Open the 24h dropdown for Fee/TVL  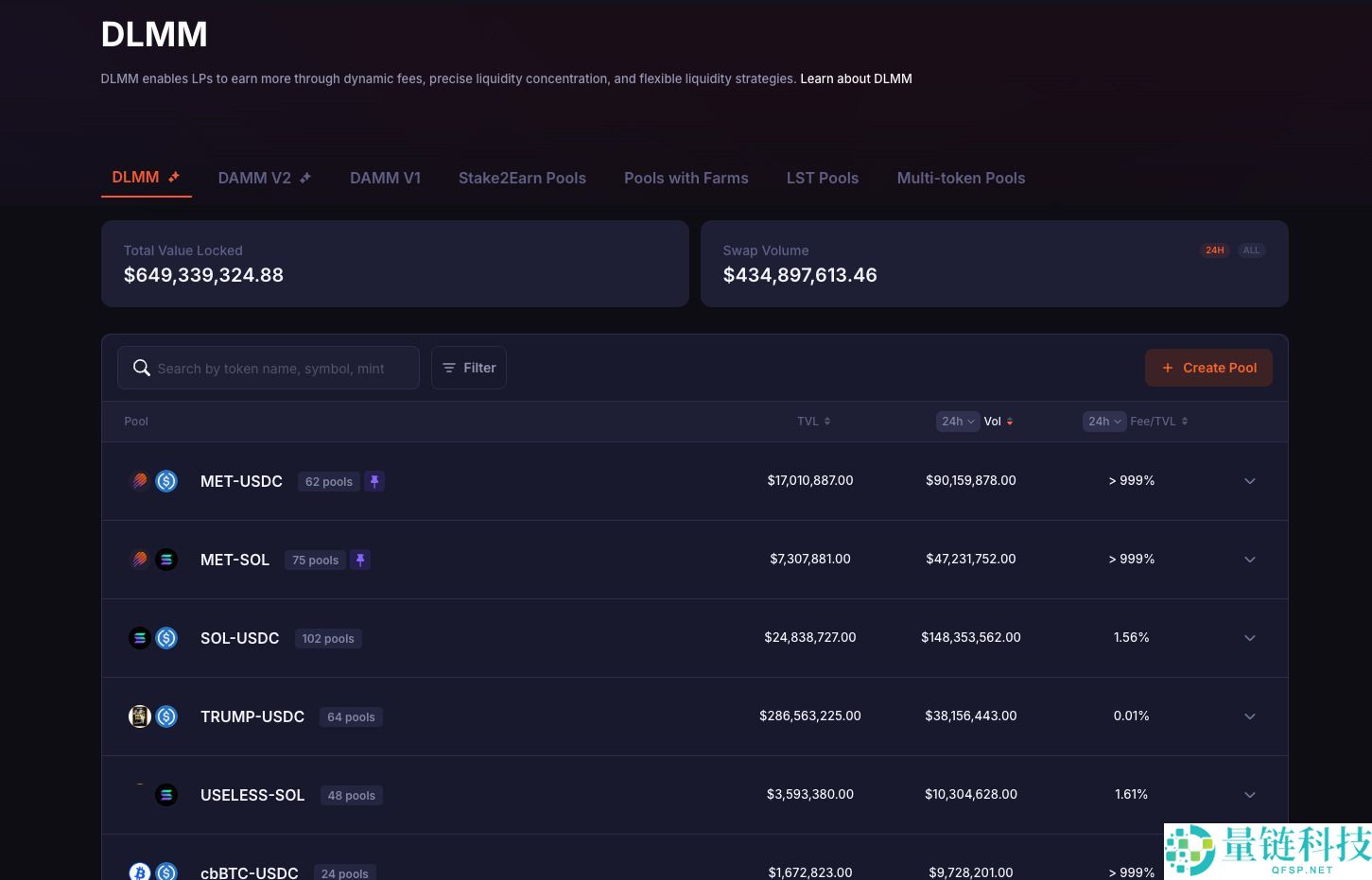pyautogui.click(x=1103, y=422)
